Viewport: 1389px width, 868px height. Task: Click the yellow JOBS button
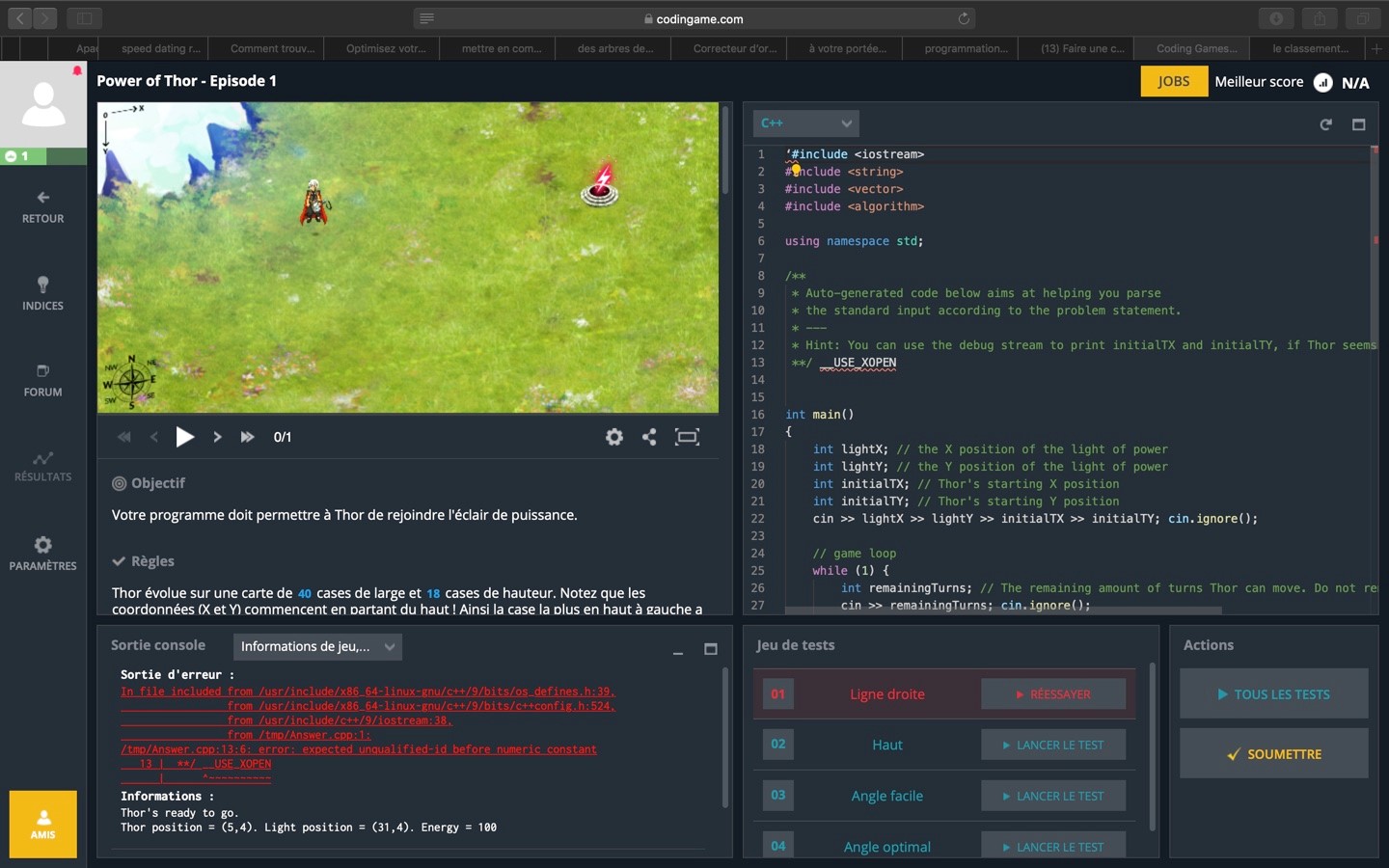click(x=1174, y=82)
